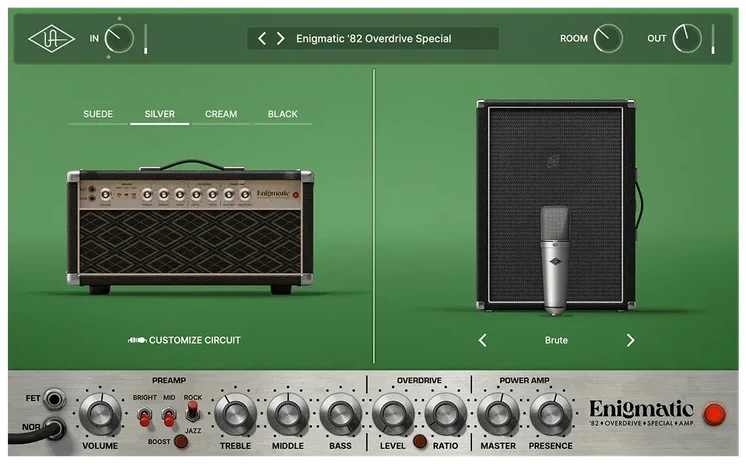Turn the MIDDLE knob

pos(288,414)
